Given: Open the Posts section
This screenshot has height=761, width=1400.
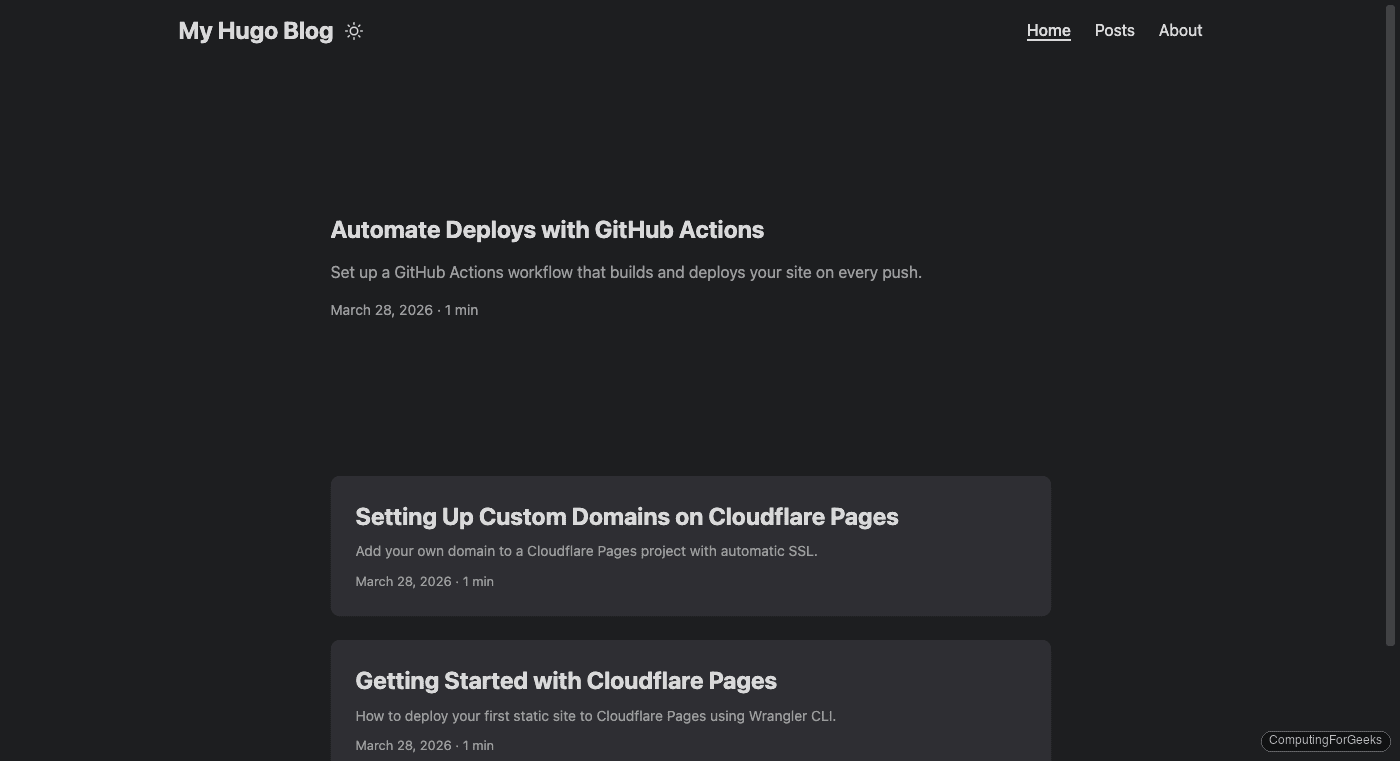Looking at the screenshot, I should click(x=1114, y=30).
